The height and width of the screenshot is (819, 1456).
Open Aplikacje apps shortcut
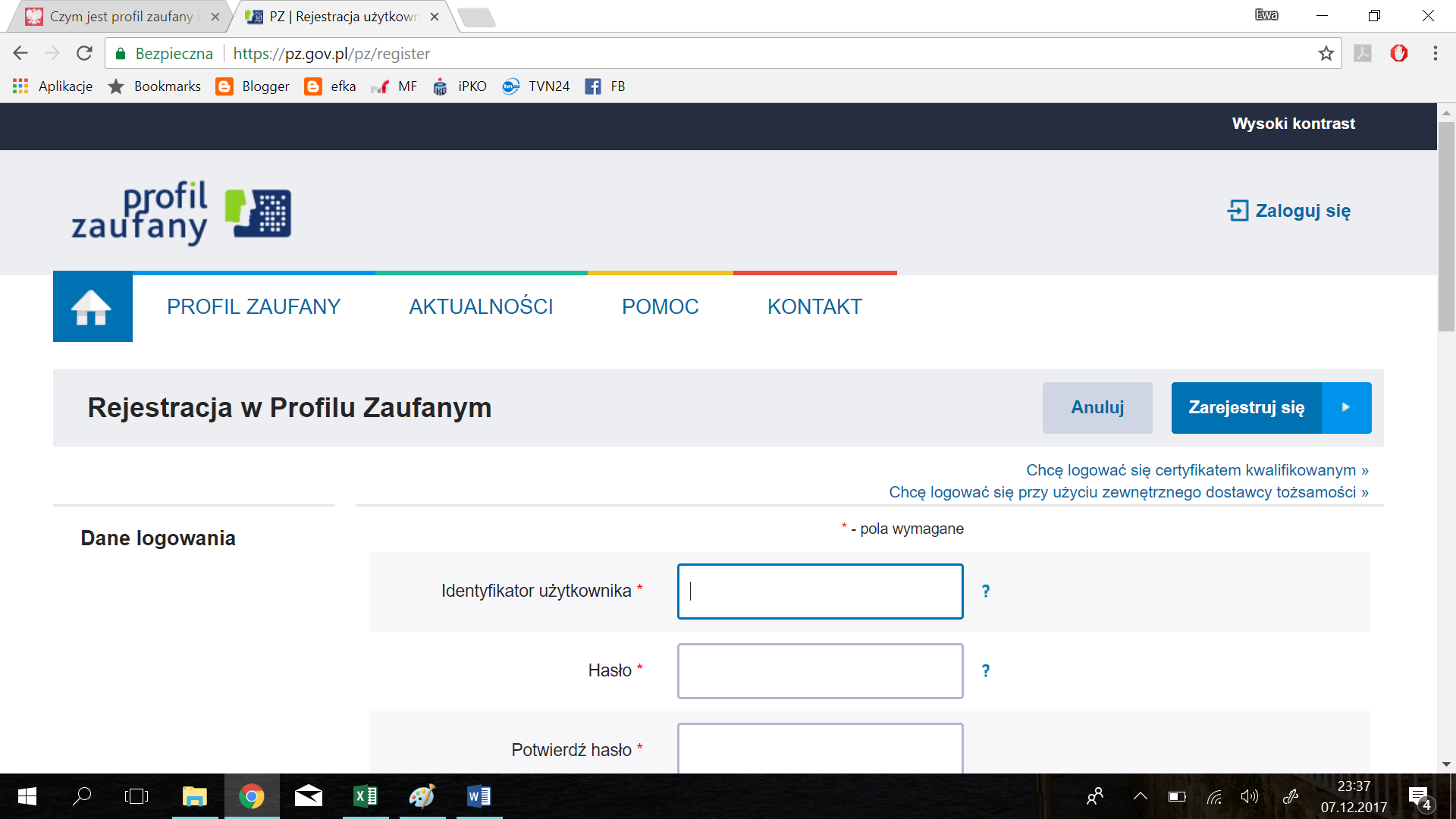[52, 86]
